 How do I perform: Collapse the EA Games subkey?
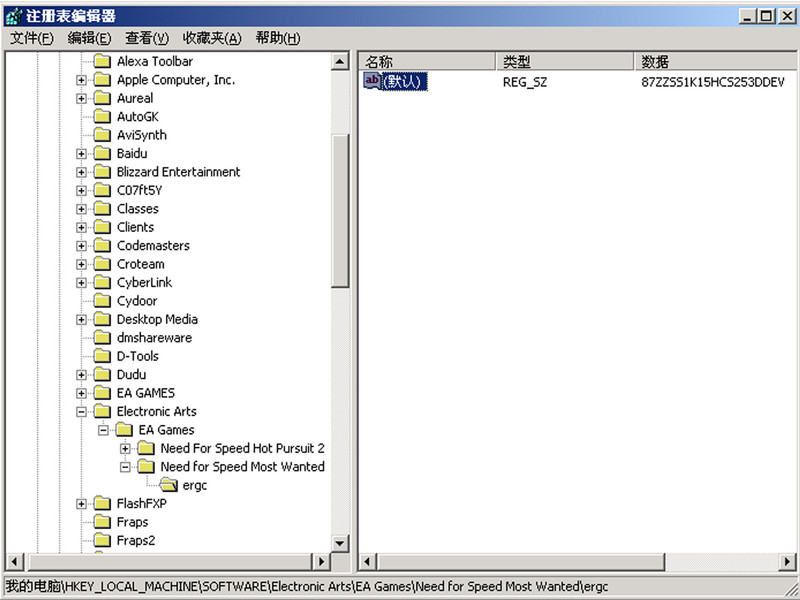pos(103,430)
